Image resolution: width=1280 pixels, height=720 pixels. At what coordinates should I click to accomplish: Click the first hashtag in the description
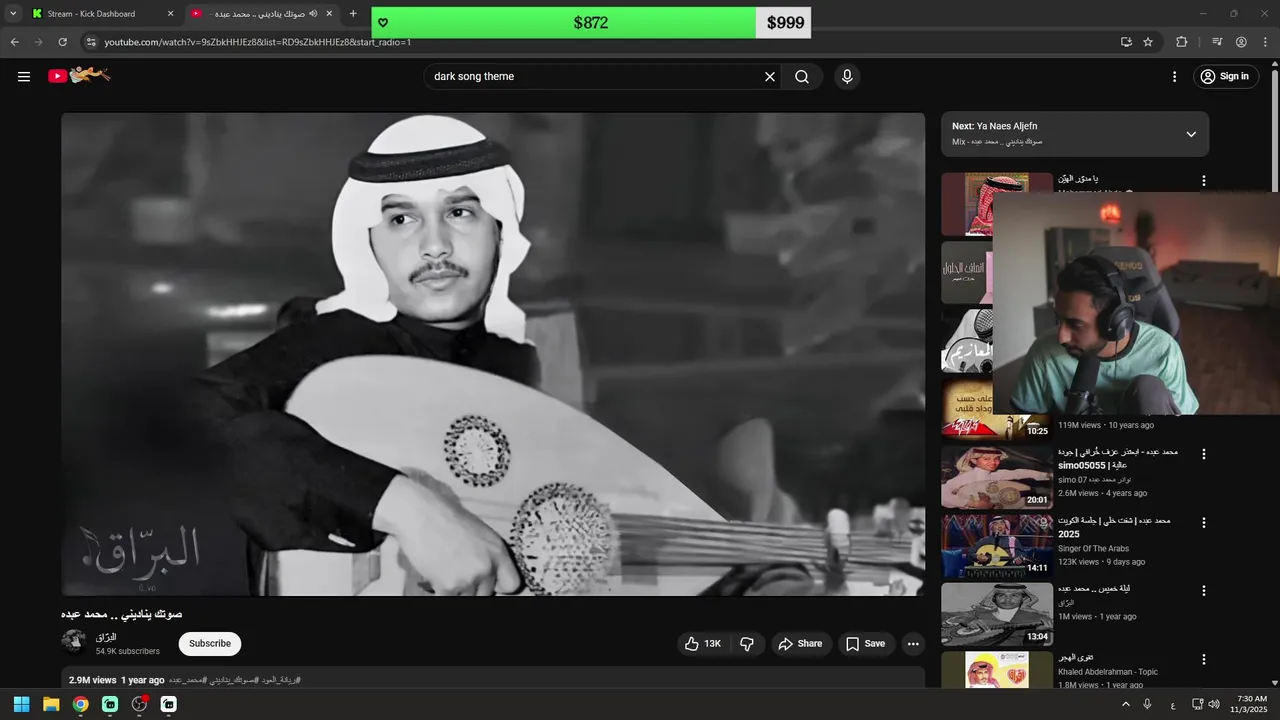[188, 680]
